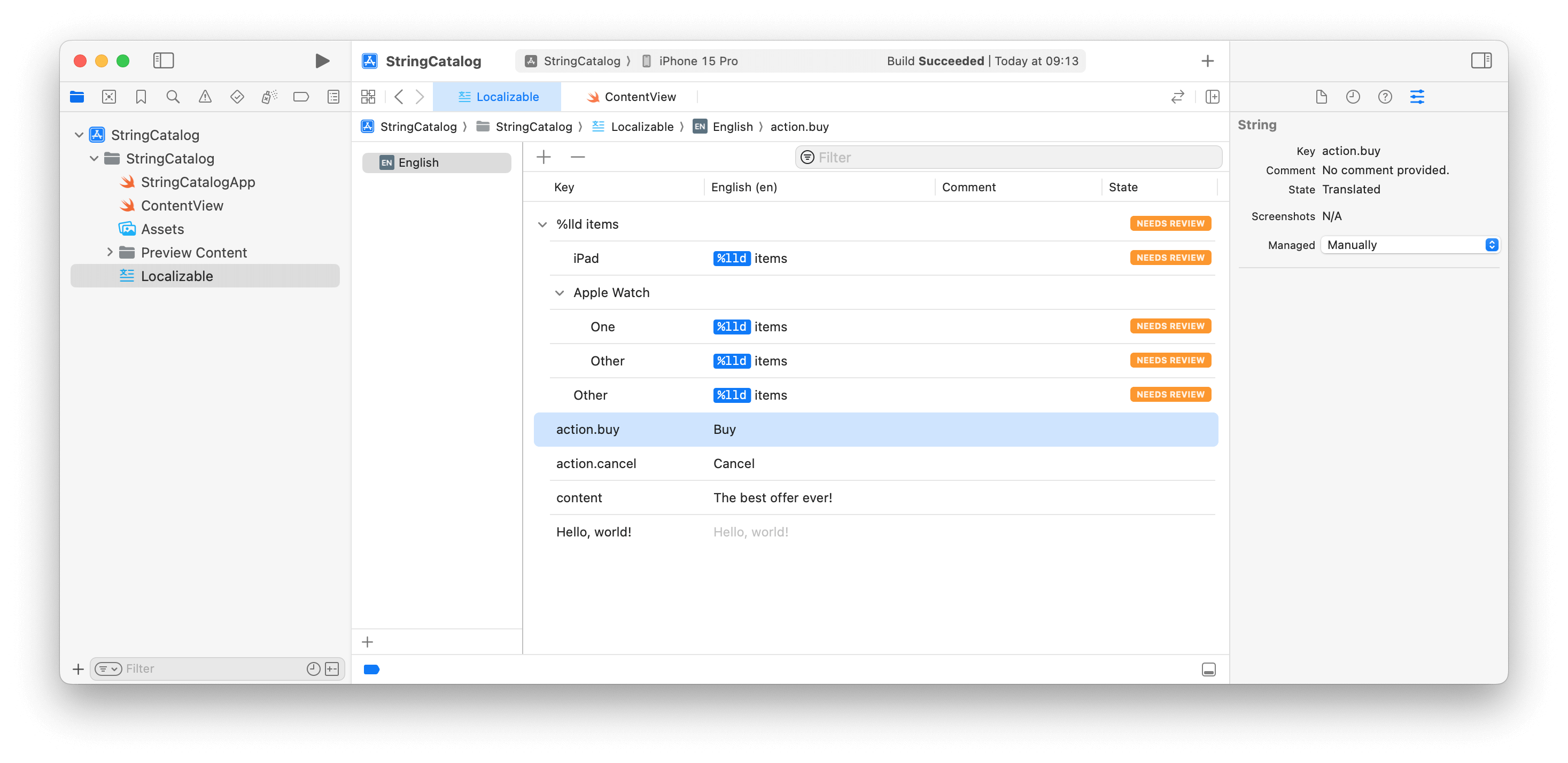Add an editor on the right
This screenshot has height=763, width=1568.
pos(1213,97)
